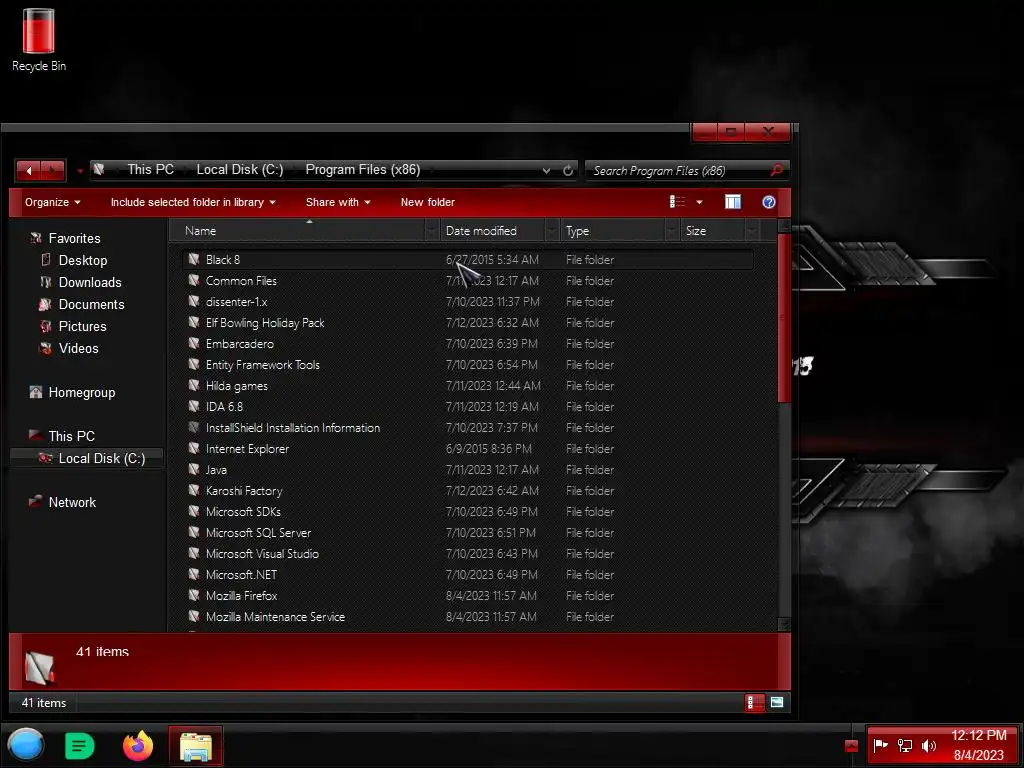Select the Embarcadero folder icon
Viewport: 1024px width, 768px height.
click(193, 343)
